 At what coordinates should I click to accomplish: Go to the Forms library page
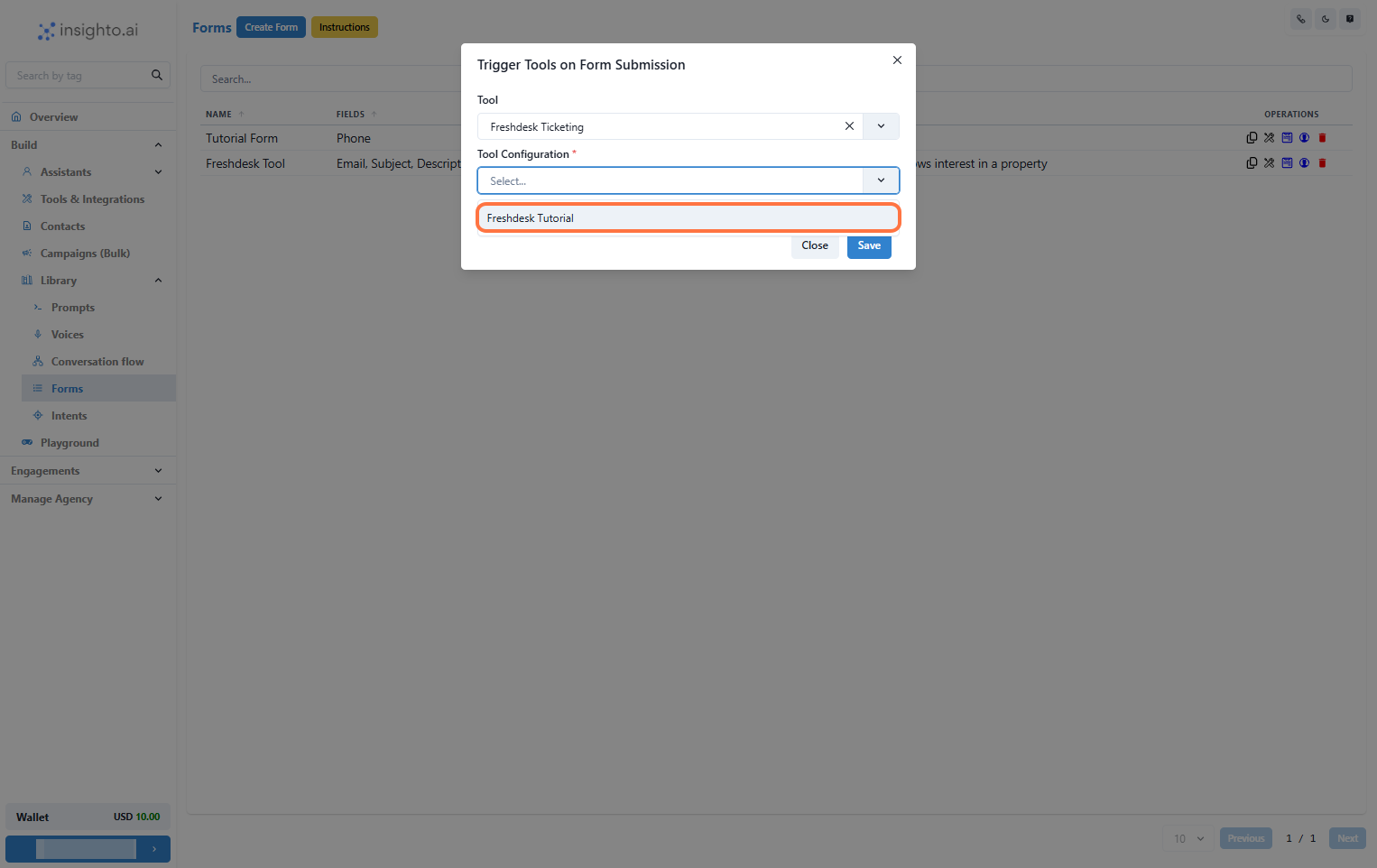(x=67, y=388)
